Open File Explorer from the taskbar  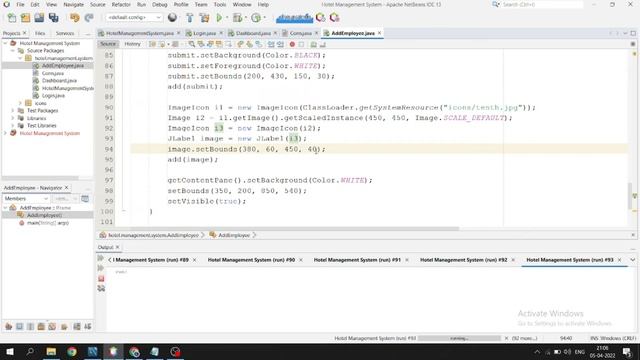coord(51,351)
